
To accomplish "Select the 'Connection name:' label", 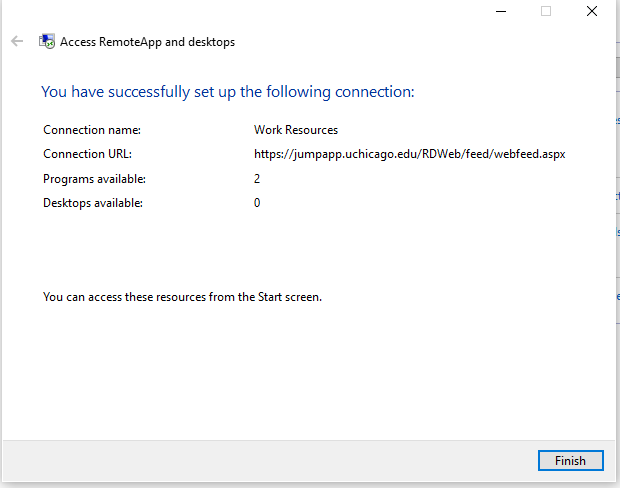I will pyautogui.click(x=92, y=130).
